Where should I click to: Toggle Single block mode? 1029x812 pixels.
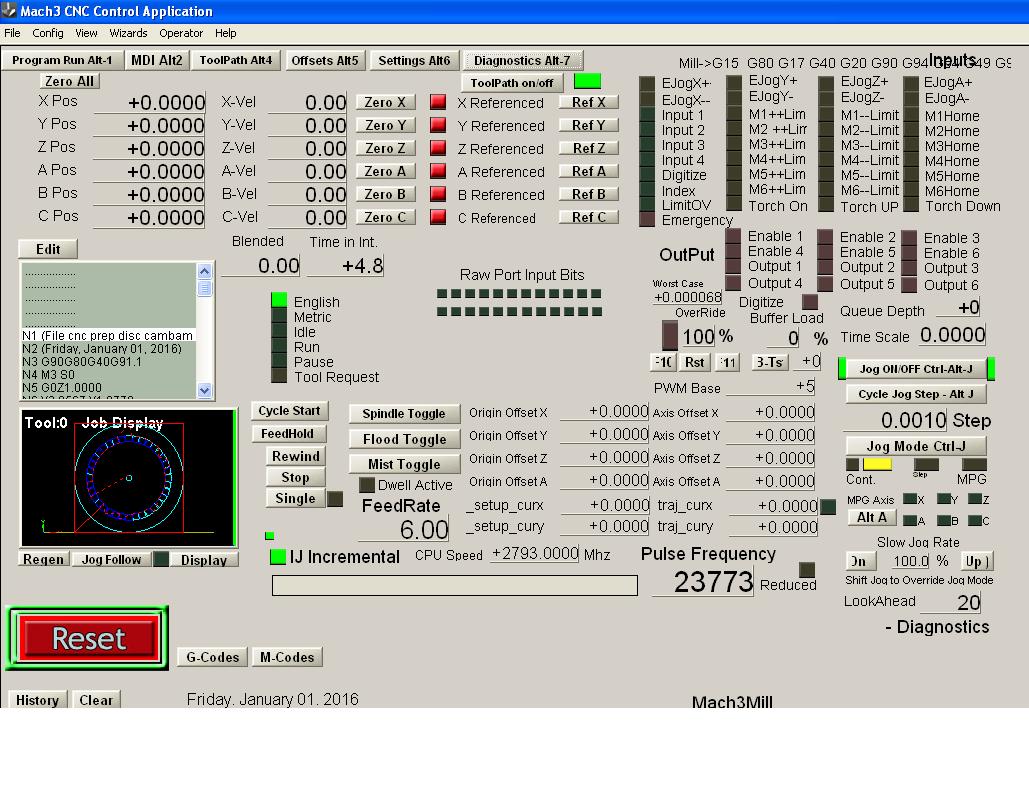295,498
